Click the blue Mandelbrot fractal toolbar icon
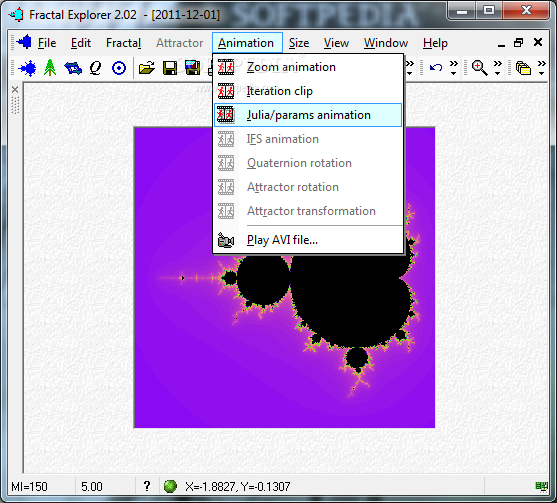Viewport: 557px width, 503px height. (x=27, y=67)
